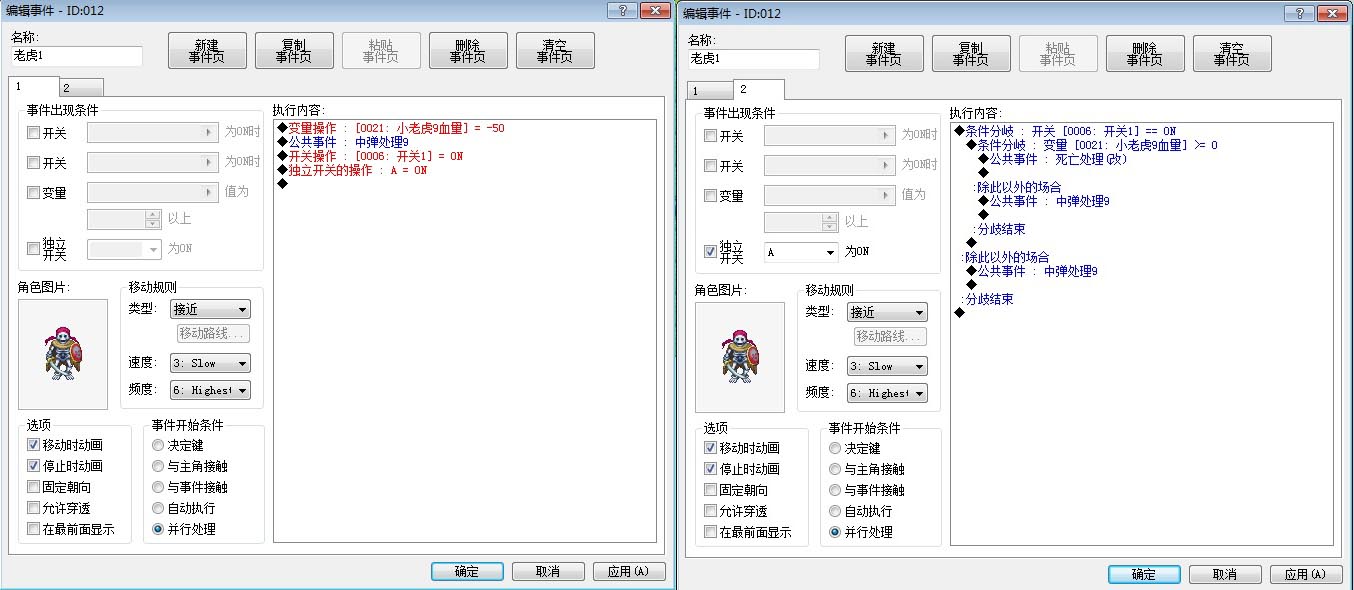
Task: Click 清空事件页 in the page 2 editor
Action: pos(1232,54)
